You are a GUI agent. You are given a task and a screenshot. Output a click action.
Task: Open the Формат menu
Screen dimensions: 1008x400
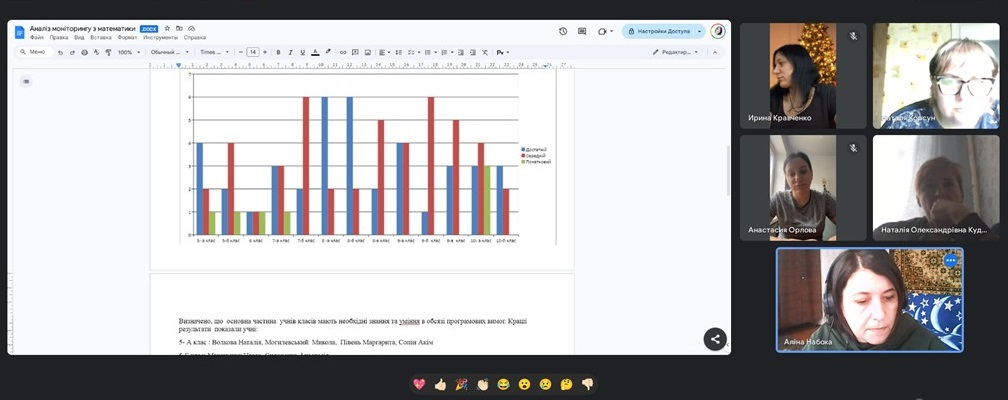[x=127, y=37]
